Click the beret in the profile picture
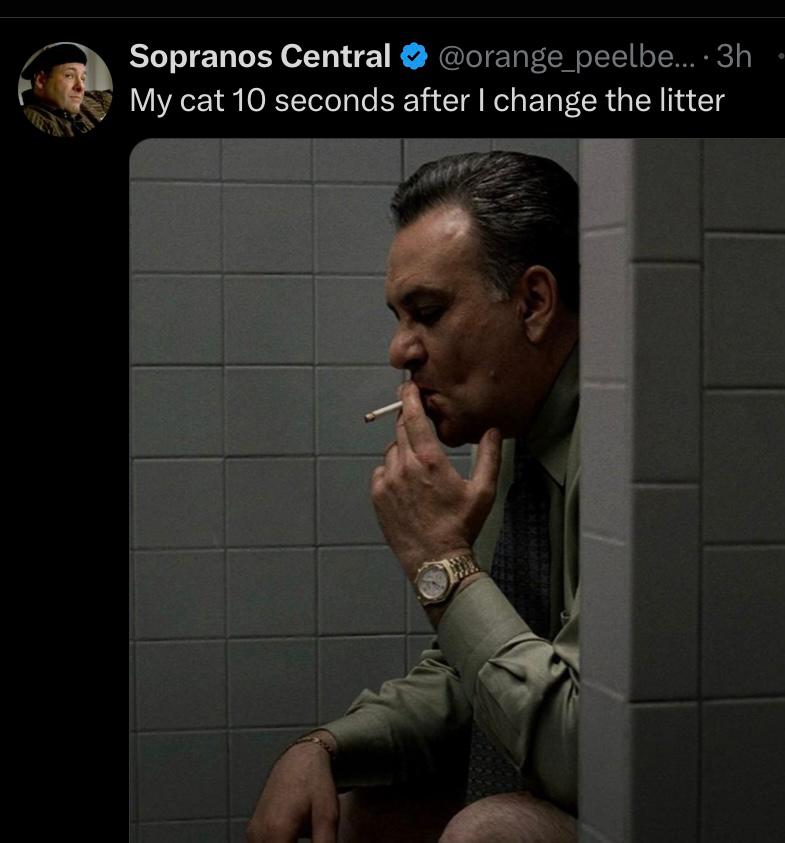Viewport: 785px width, 843px height. [x=55, y=56]
